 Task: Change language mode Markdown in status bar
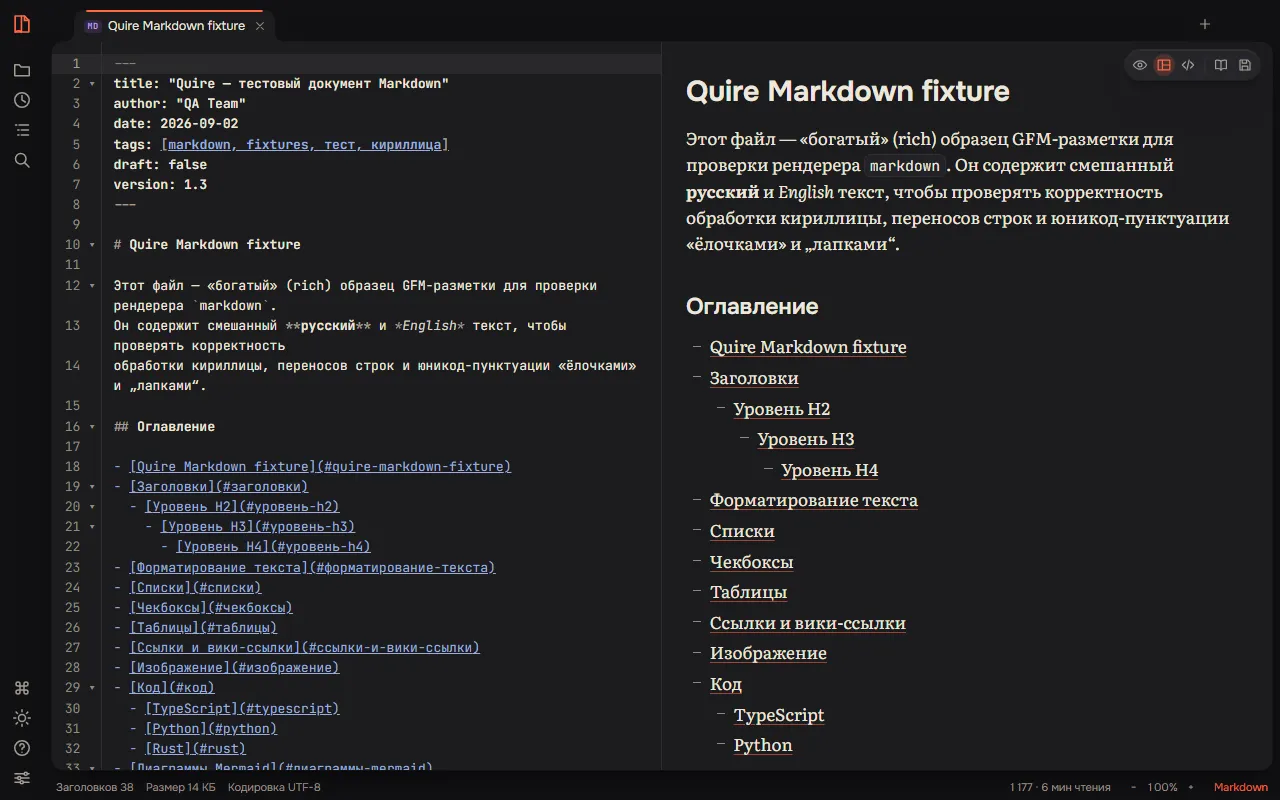(1241, 787)
